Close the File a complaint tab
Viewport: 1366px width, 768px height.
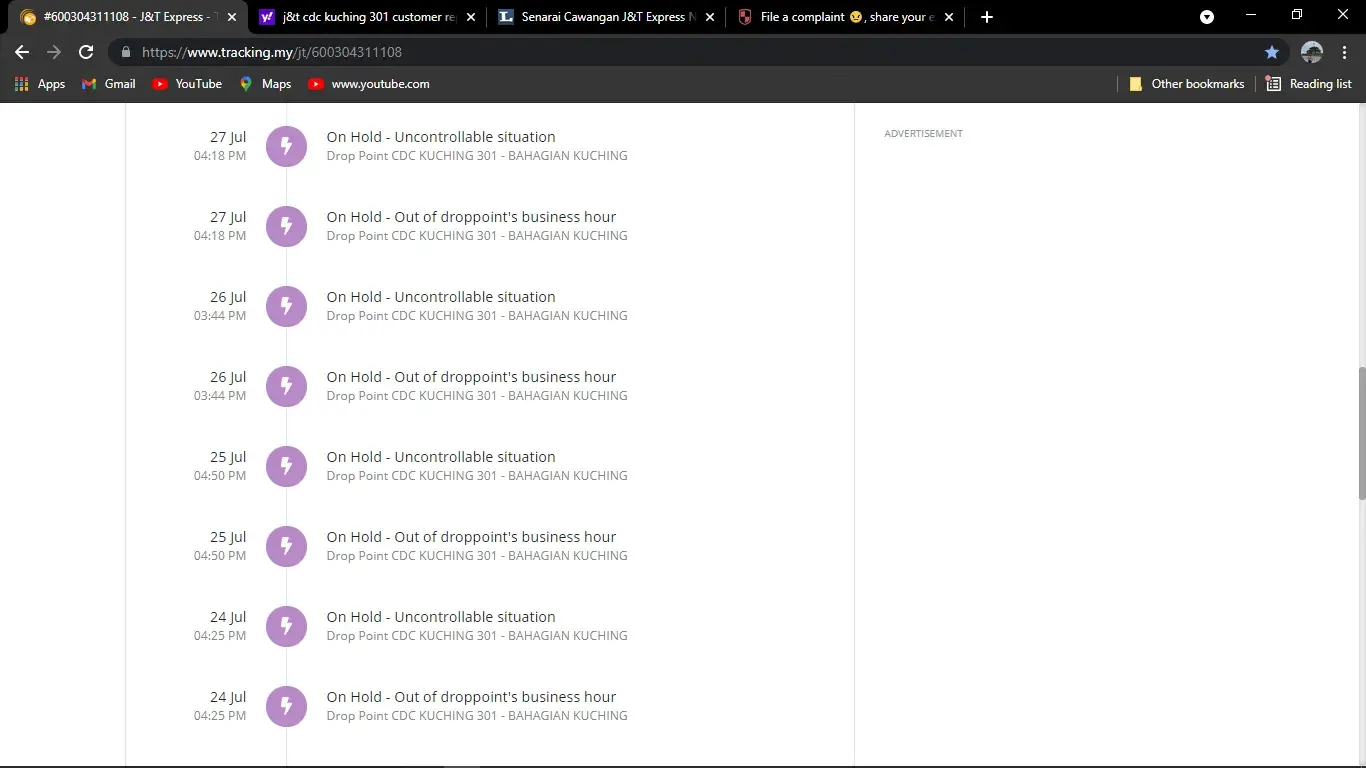pyautogui.click(x=949, y=17)
